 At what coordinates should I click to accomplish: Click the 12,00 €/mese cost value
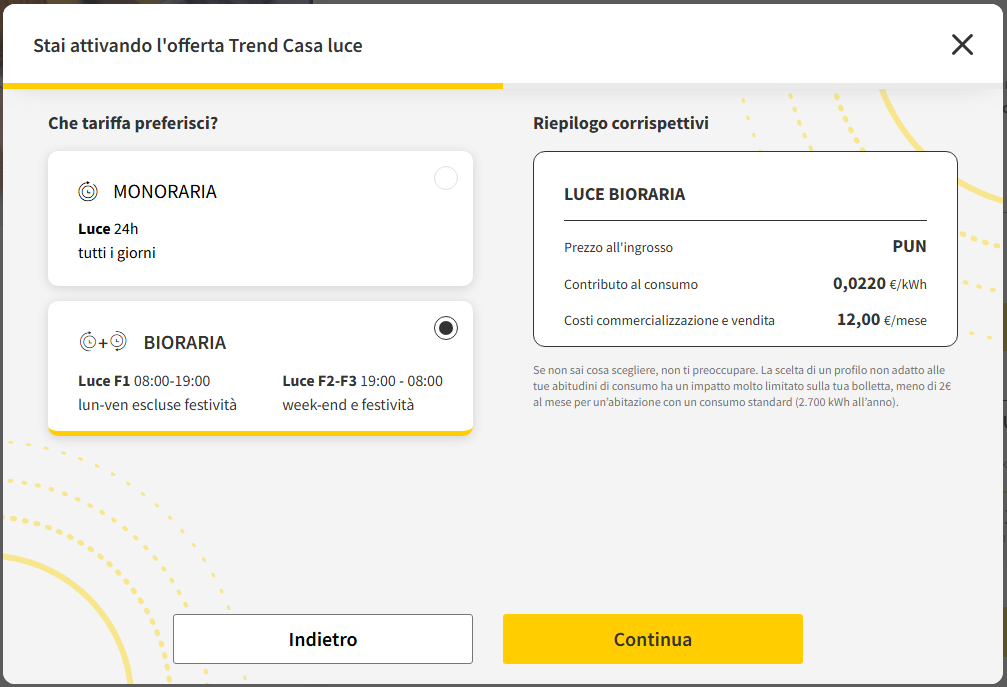coord(881,320)
